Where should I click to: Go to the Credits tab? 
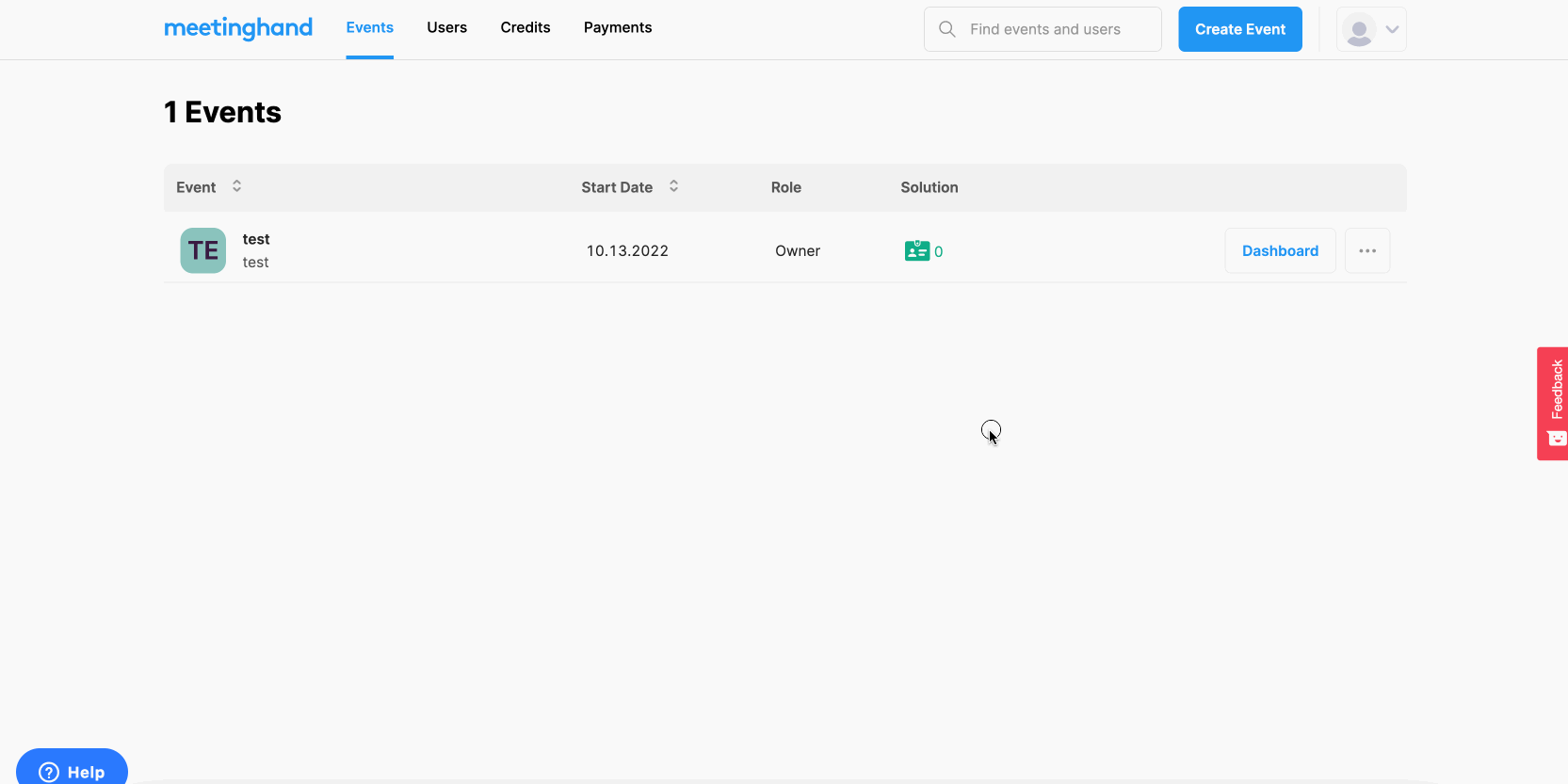point(525,28)
